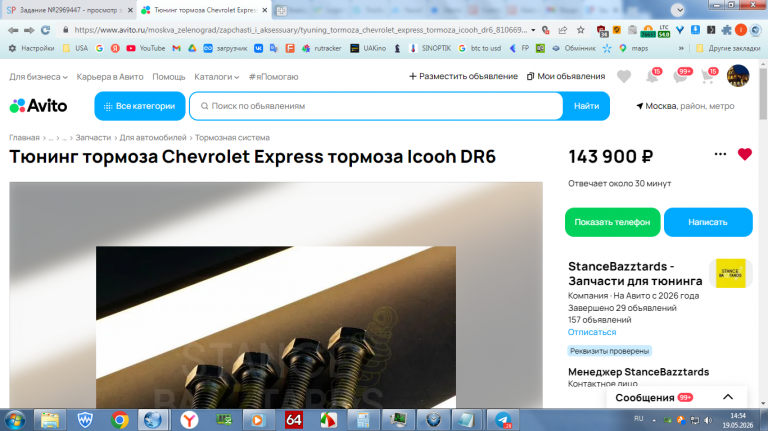The width and height of the screenshot is (768, 431).
Task: Open notifications bell in Avito header
Action: pyautogui.click(x=652, y=76)
